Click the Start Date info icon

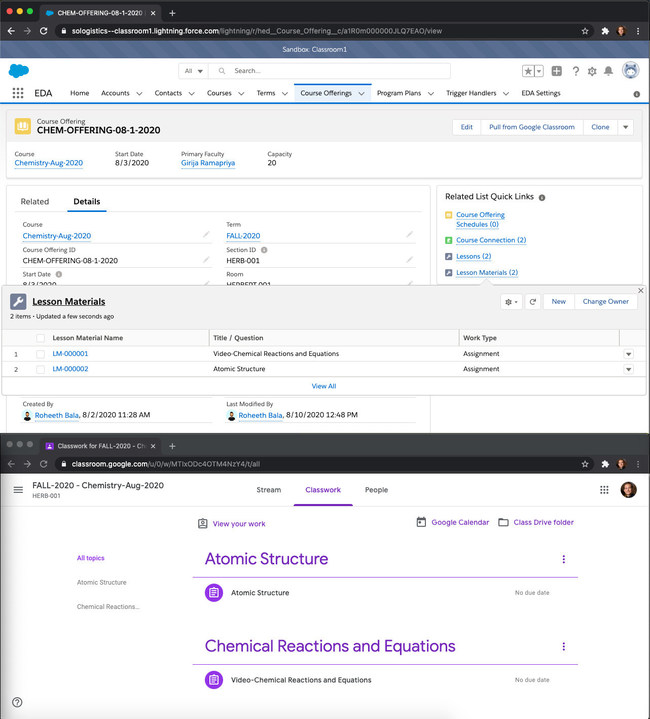pos(59,274)
